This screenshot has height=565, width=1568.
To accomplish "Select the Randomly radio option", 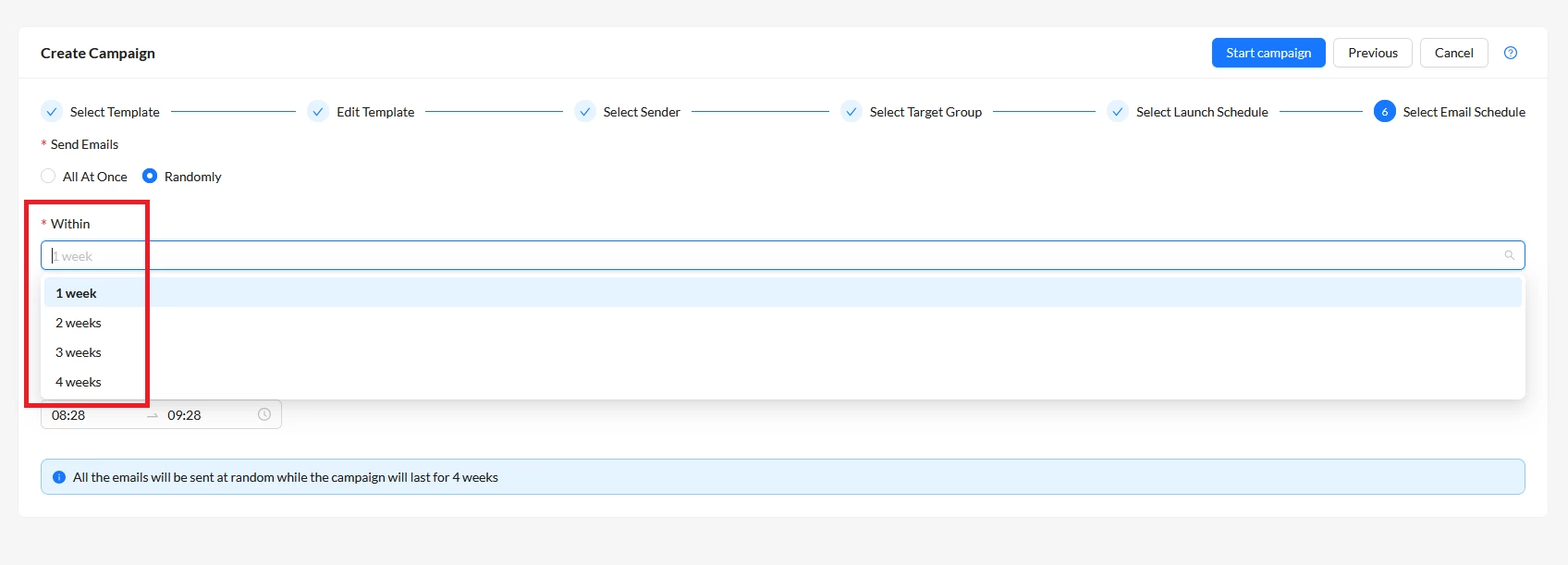I will (150, 176).
